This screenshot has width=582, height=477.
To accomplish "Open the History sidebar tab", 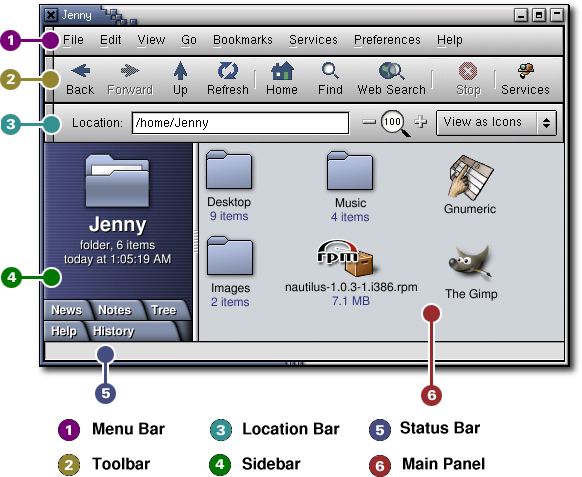I will point(114,331).
